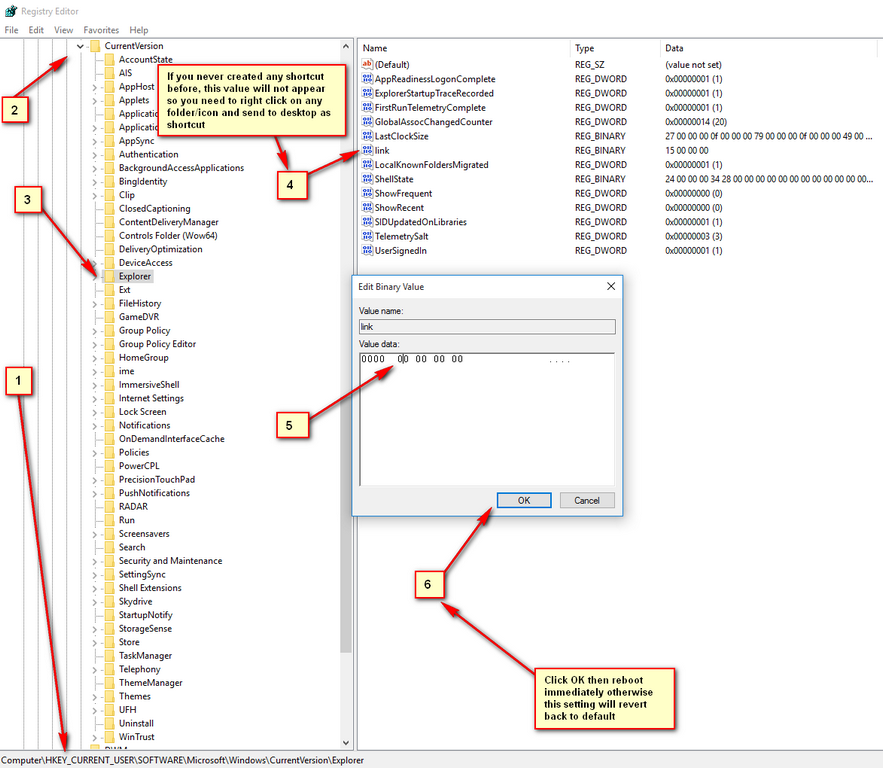883x768 pixels.
Task: Sort values by the Data column header
Action: (768, 48)
